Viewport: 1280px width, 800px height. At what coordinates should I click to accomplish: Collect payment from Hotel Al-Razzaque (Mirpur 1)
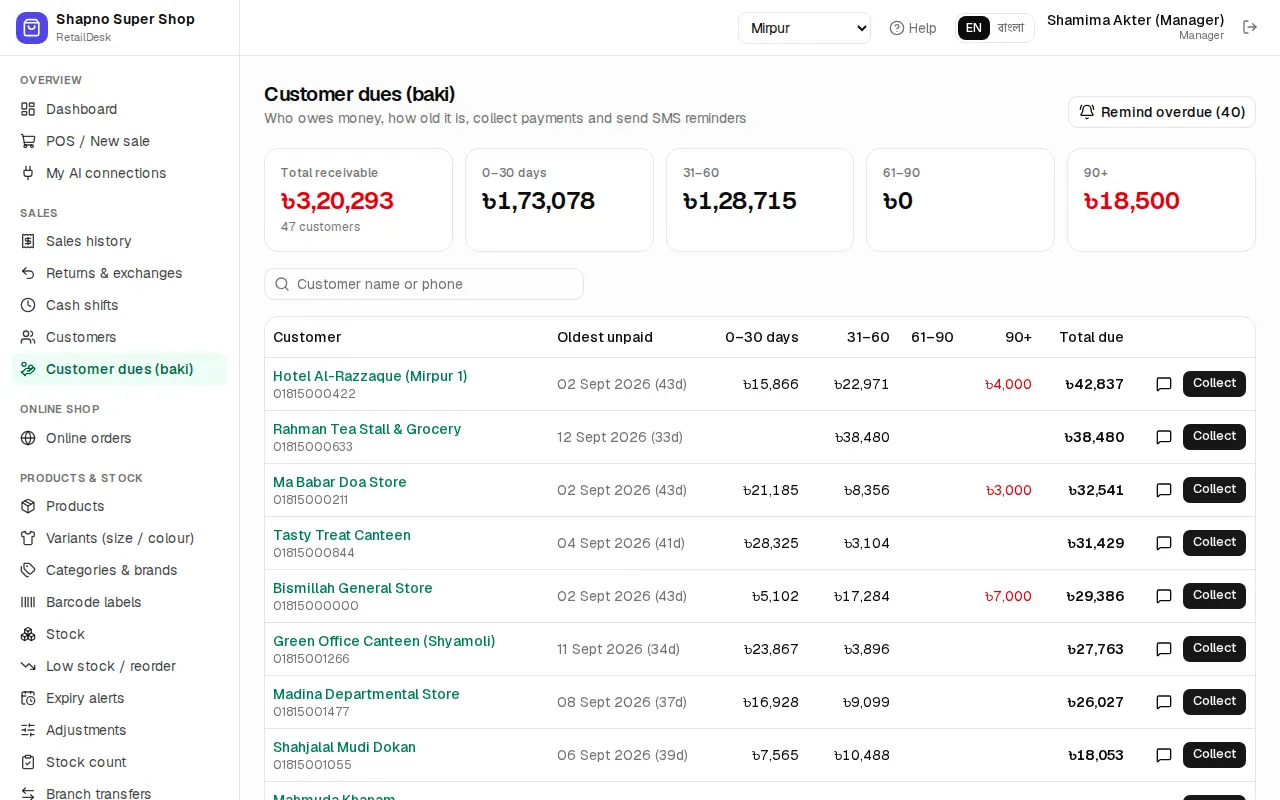[1214, 384]
